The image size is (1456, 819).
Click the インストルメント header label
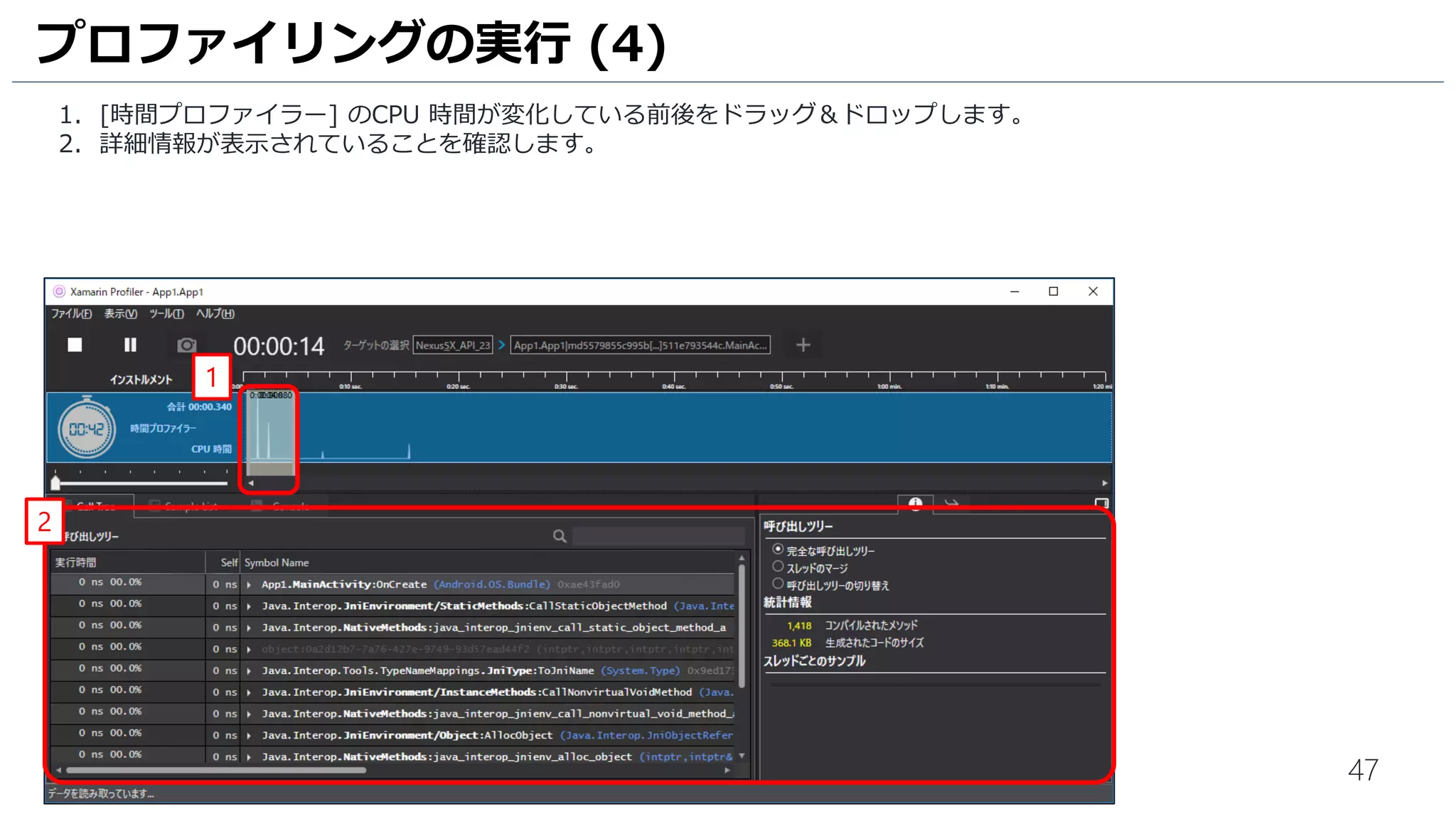tap(141, 380)
